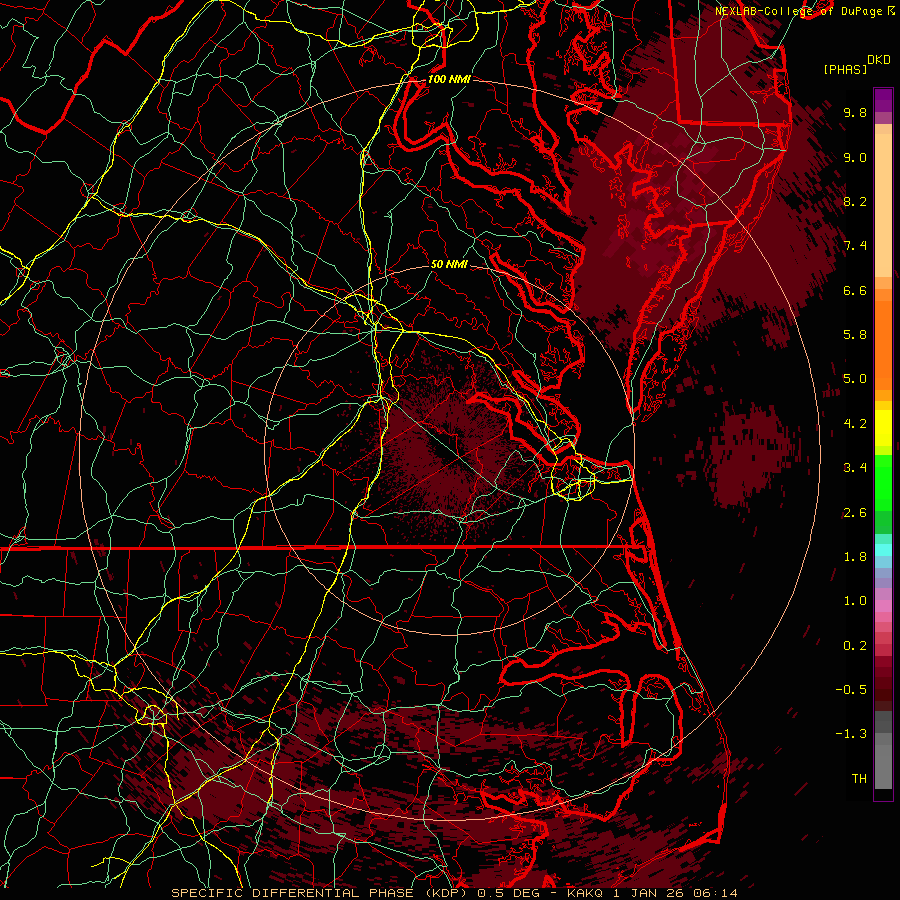Click the -1.3 value on the scale
900x900 pixels.
[851, 734]
